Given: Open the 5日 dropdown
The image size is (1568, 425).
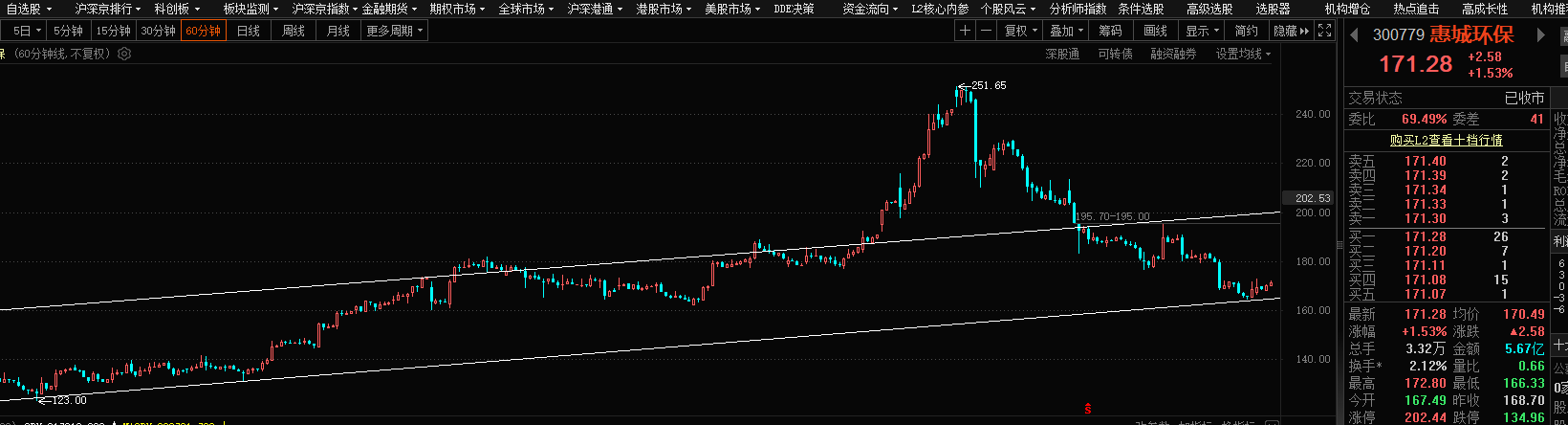Looking at the screenshot, I should click(x=26, y=31).
